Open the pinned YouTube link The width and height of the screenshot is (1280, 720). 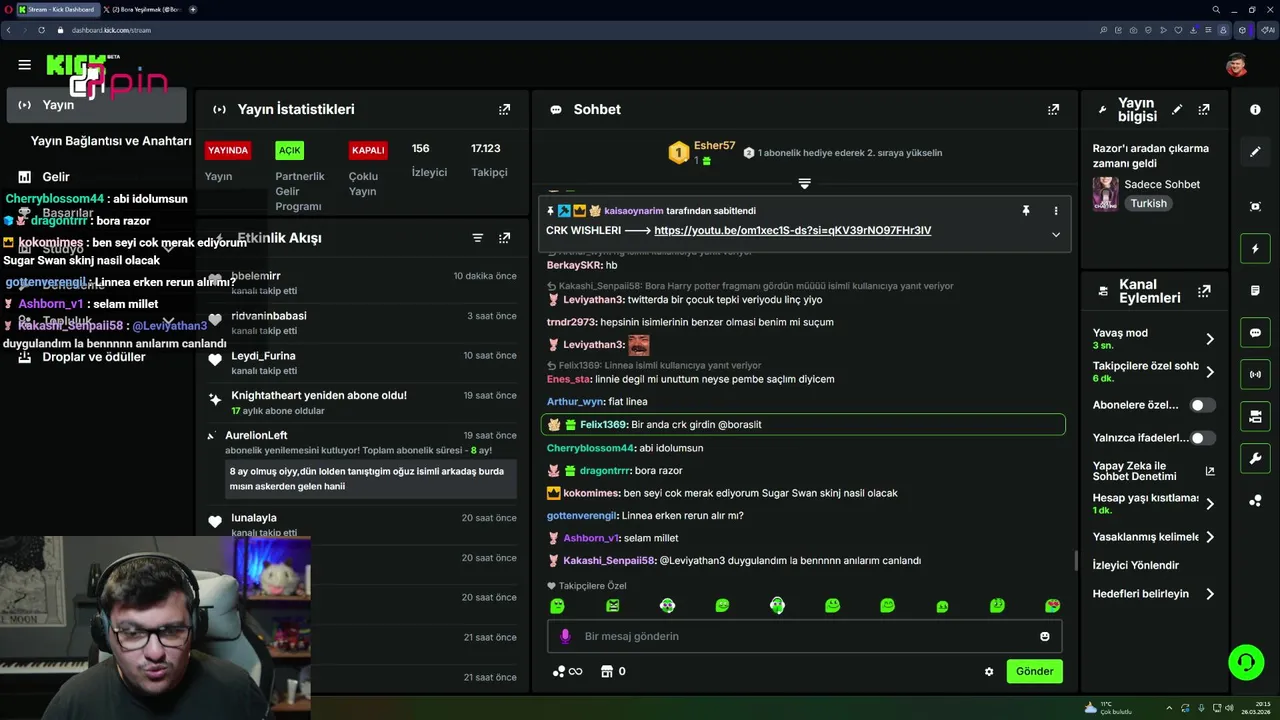coord(792,230)
